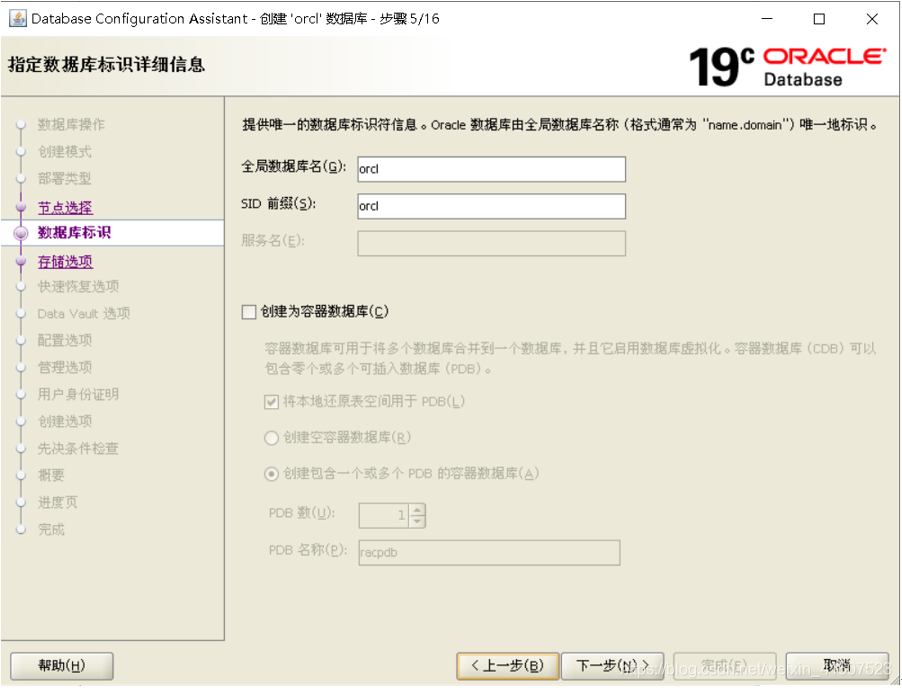
Task: Close the Database Configuration Assistant window
Action: [872, 18]
